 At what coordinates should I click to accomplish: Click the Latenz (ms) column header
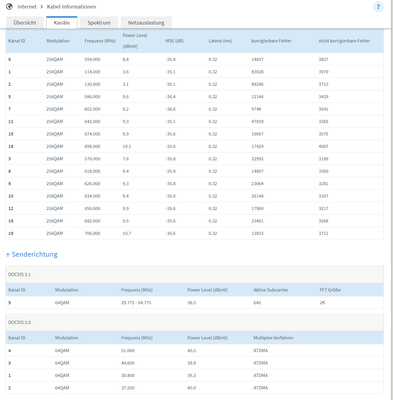(220, 41)
